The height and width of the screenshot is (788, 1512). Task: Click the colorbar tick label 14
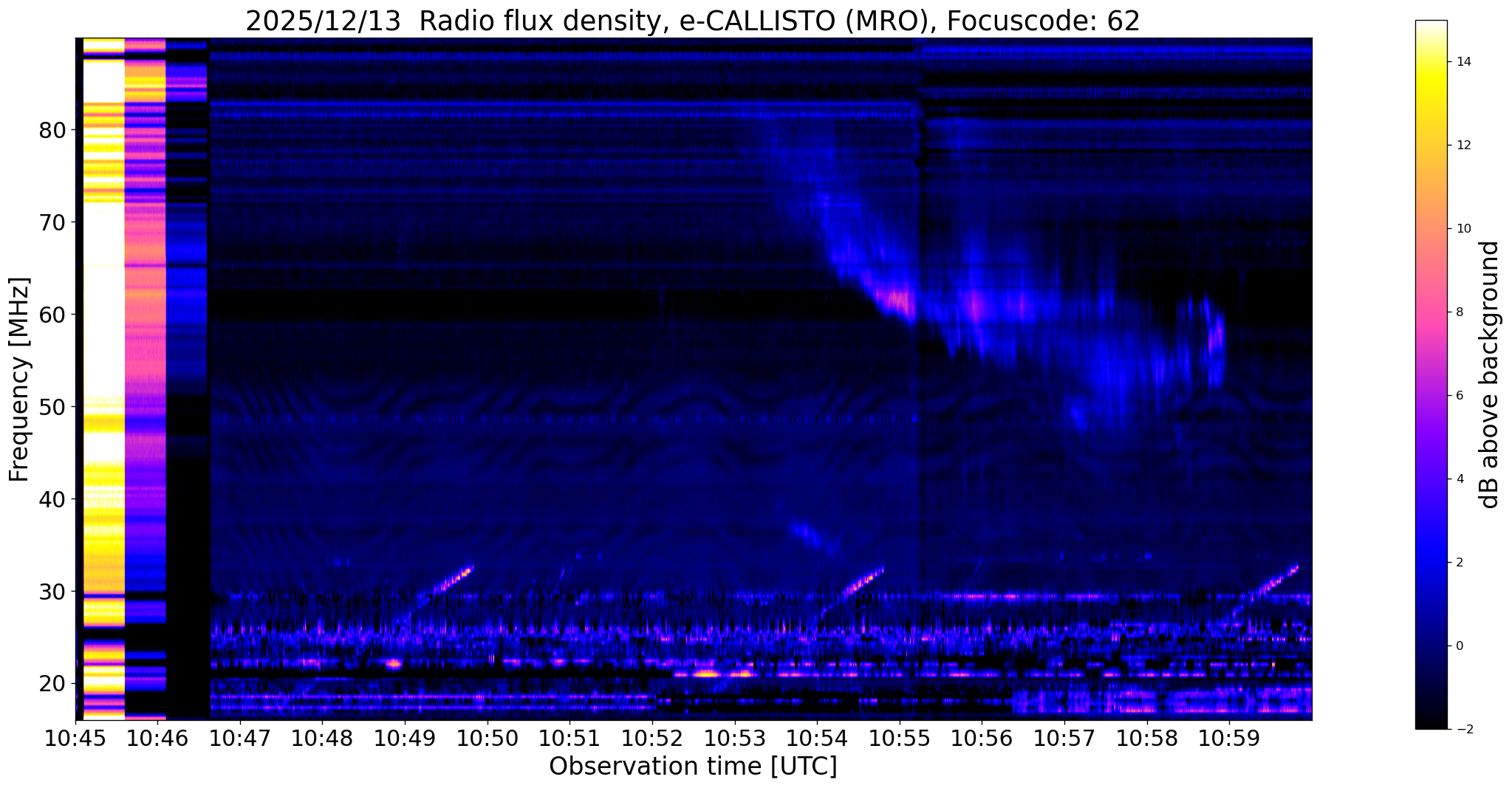tap(1463, 62)
